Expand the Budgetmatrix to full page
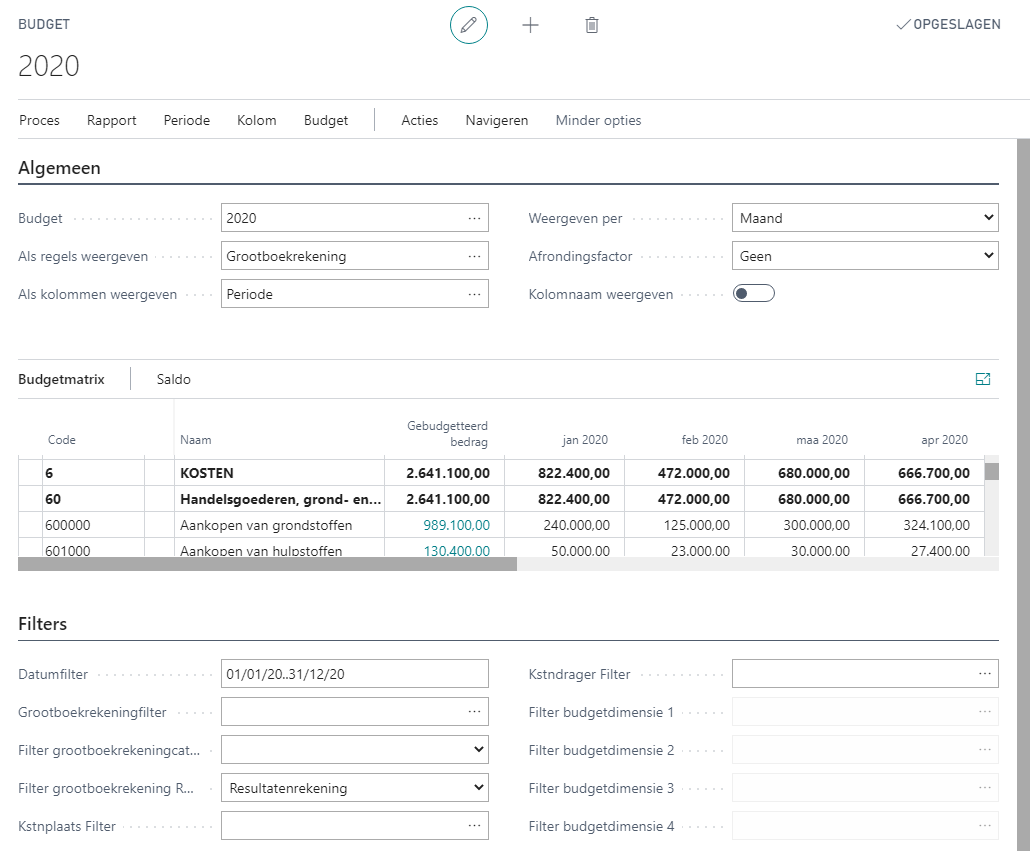 coord(983,379)
